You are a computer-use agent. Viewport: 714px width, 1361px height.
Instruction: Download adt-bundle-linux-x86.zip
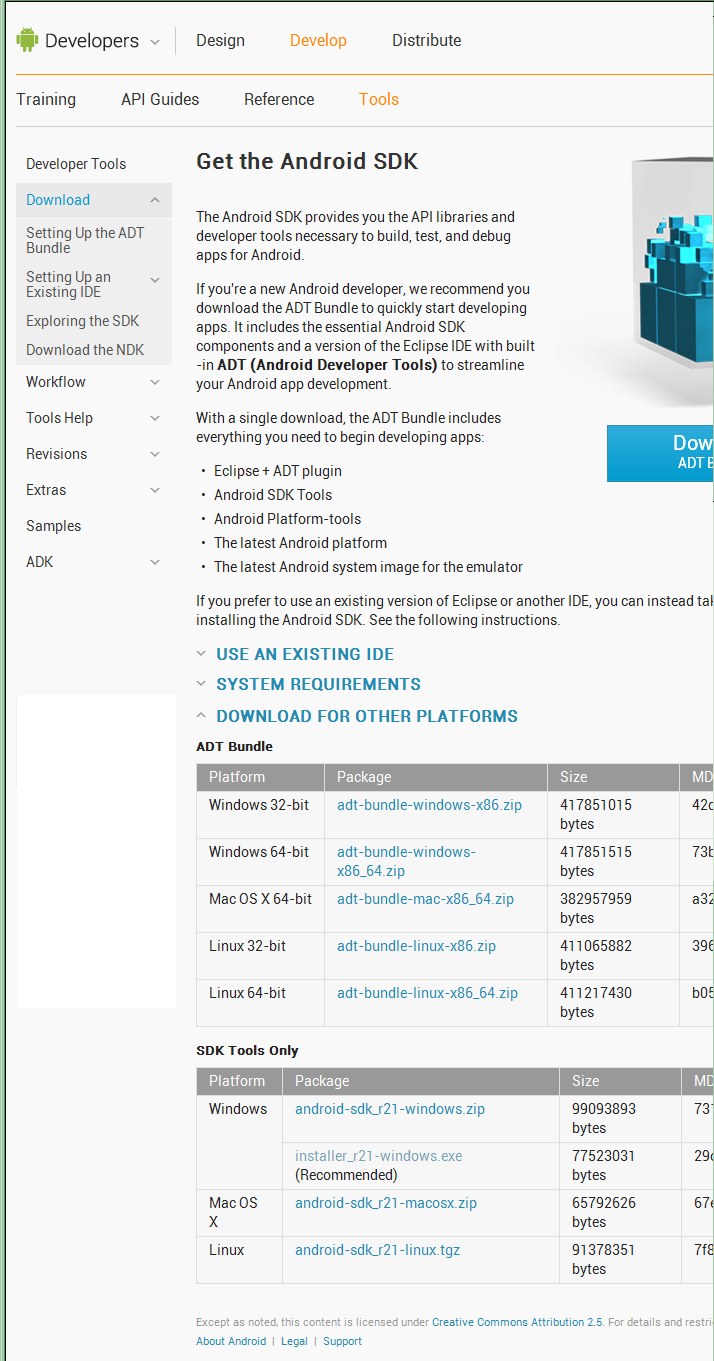416,946
